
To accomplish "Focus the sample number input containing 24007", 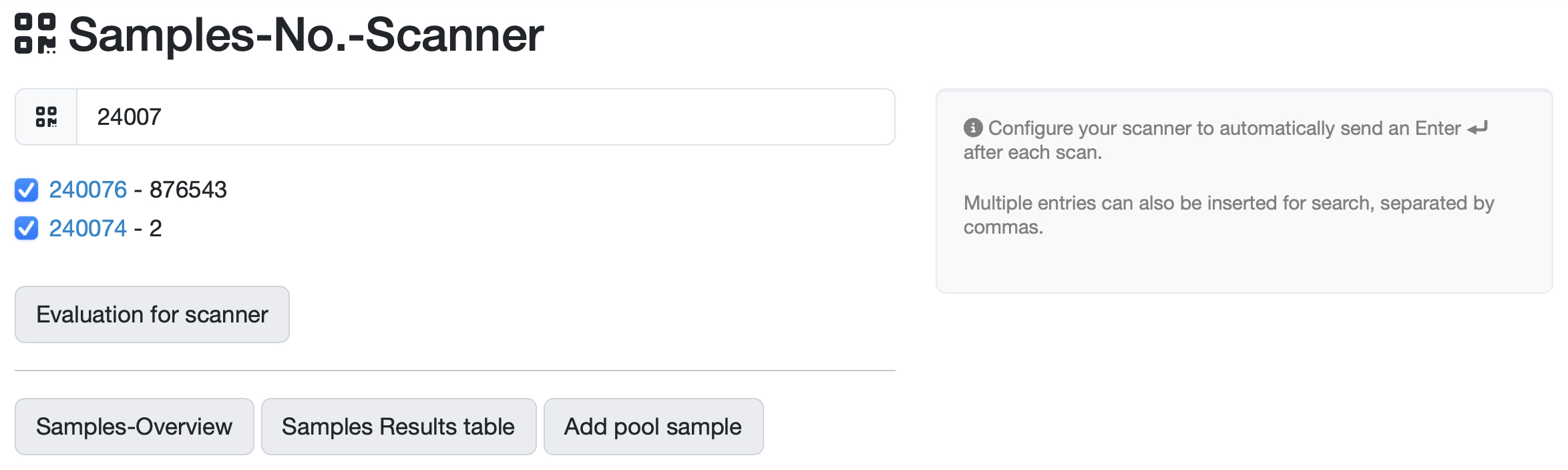I will [485, 117].
